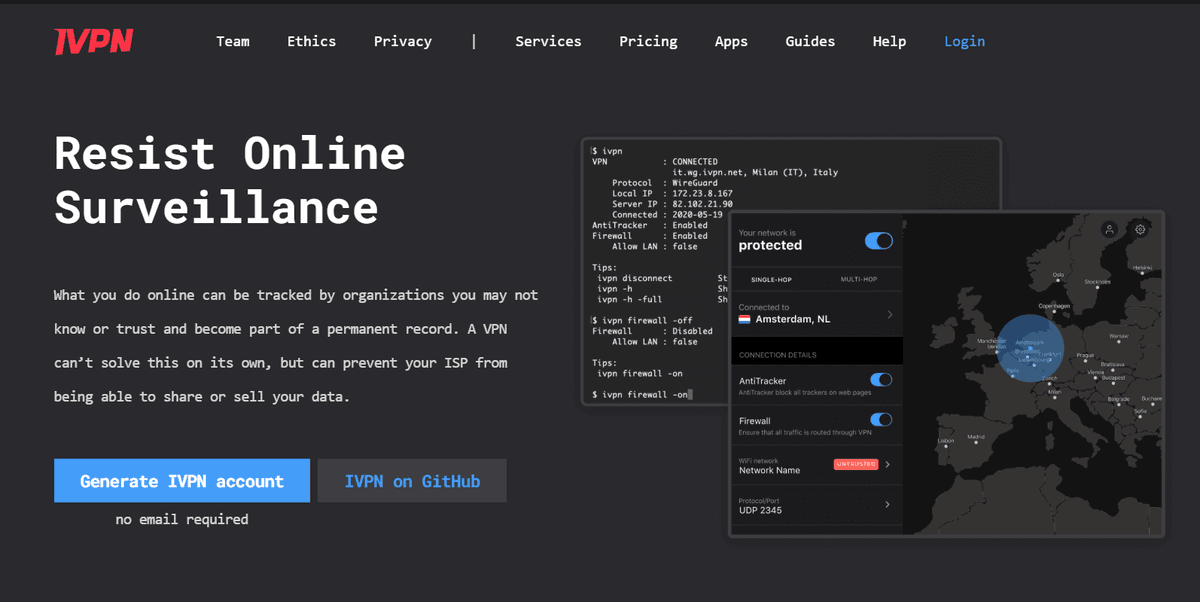Open the Team page

233,41
